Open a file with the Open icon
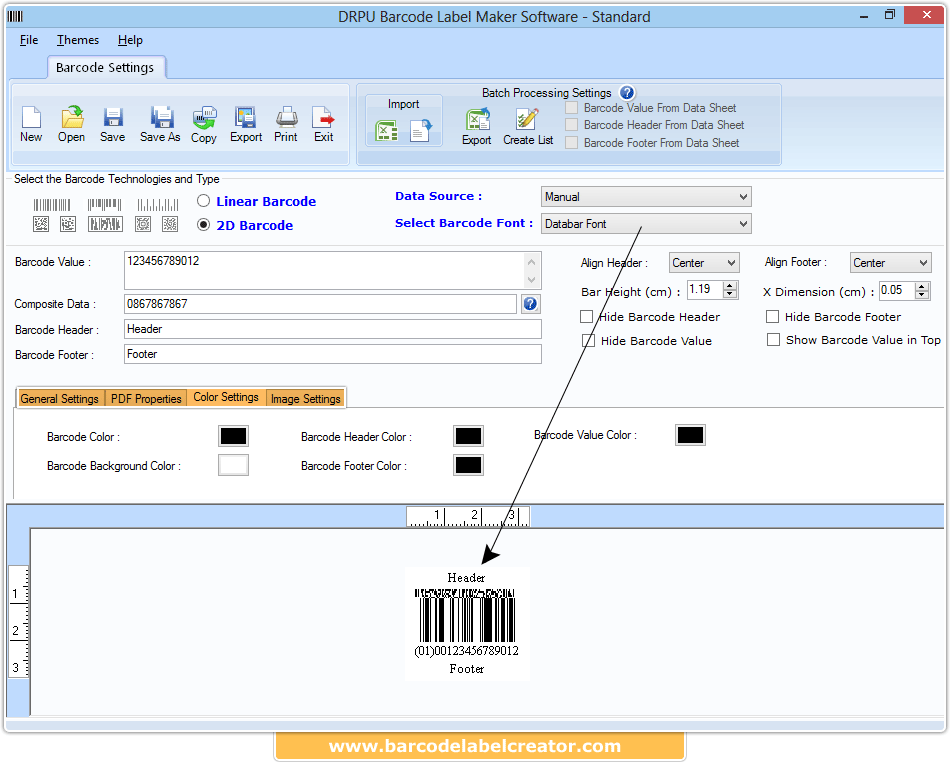The height and width of the screenshot is (762, 950). 72,118
